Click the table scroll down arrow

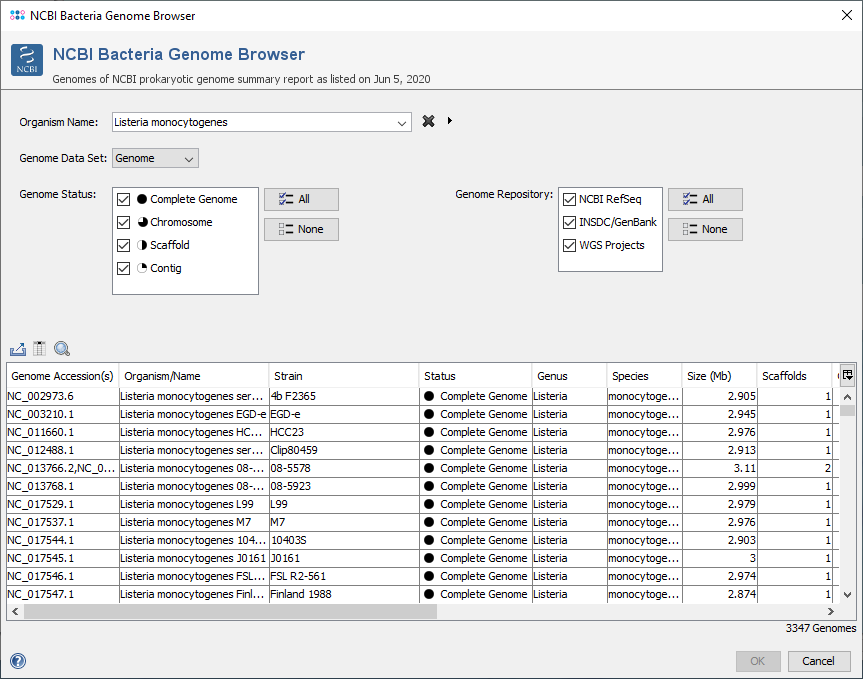coord(848,595)
